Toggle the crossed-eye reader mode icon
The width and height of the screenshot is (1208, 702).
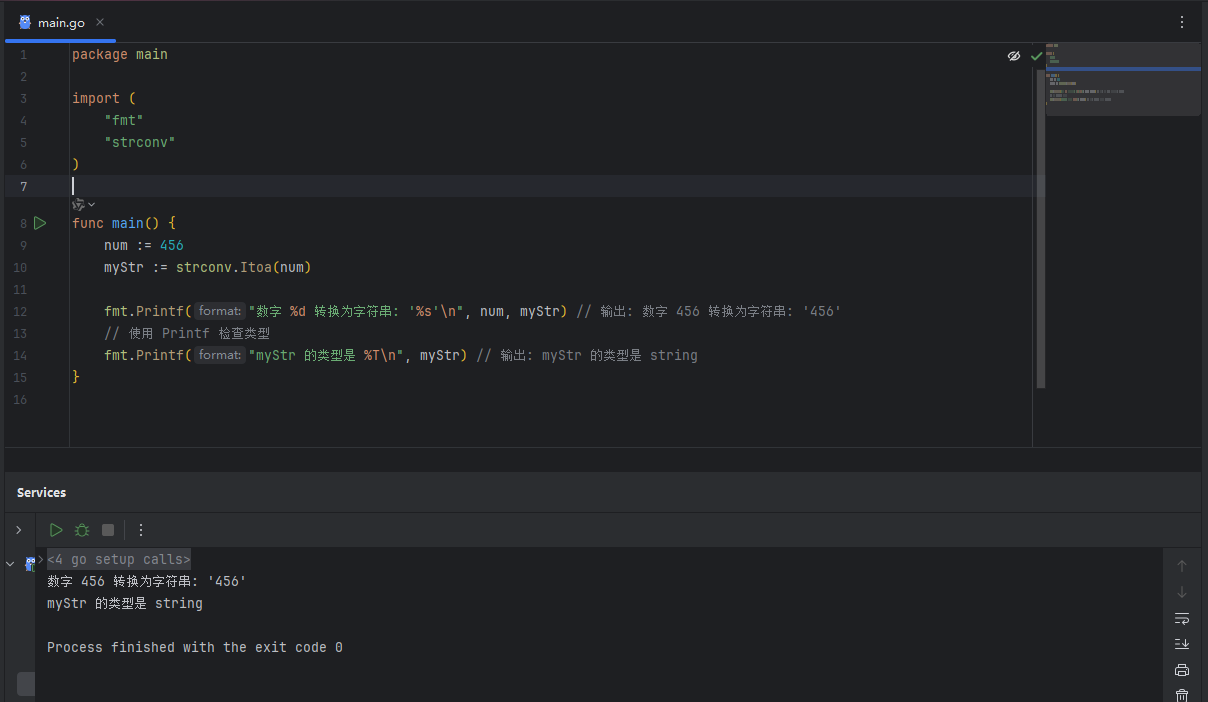tap(1014, 56)
